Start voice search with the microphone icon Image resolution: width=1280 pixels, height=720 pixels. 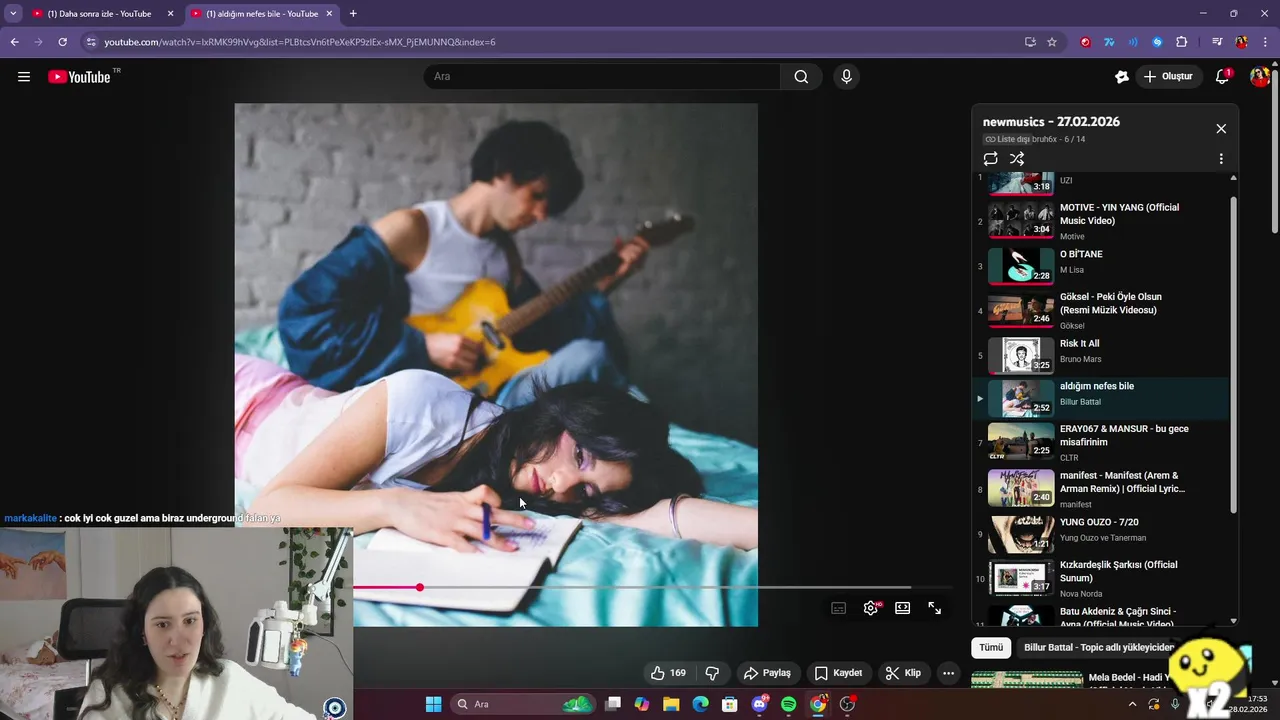(847, 77)
